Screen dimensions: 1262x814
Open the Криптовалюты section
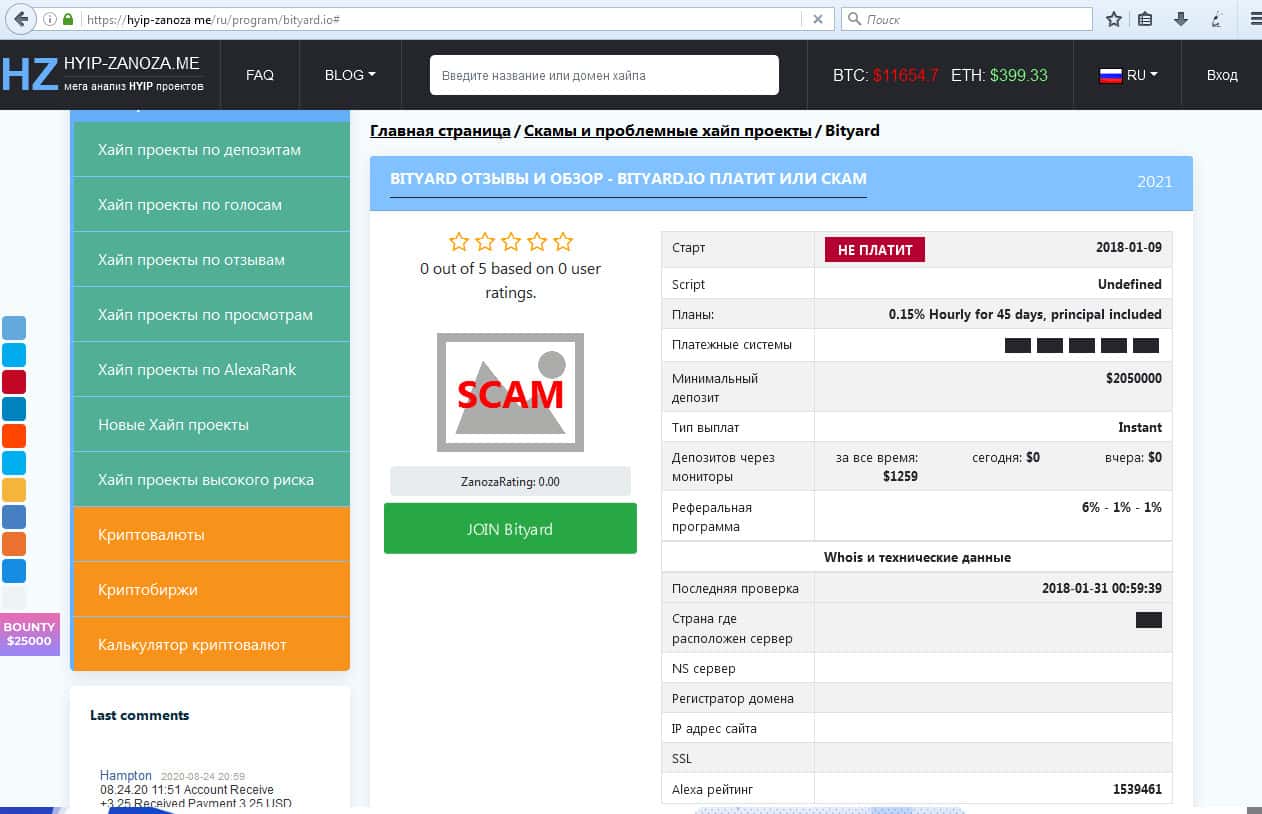point(211,535)
